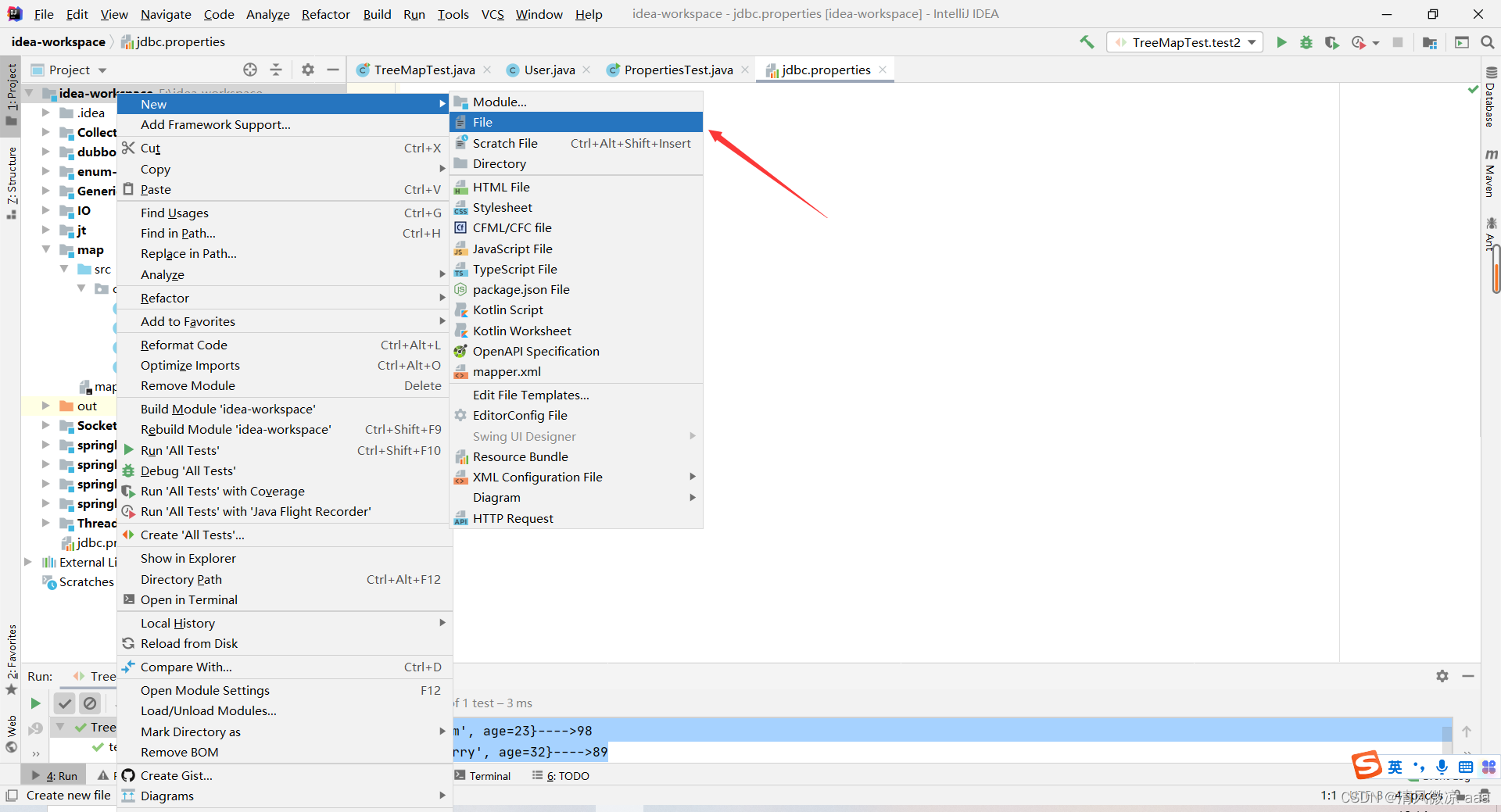Expand External Libraries node
Viewport: 1501px width, 812px height.
pos(28,562)
